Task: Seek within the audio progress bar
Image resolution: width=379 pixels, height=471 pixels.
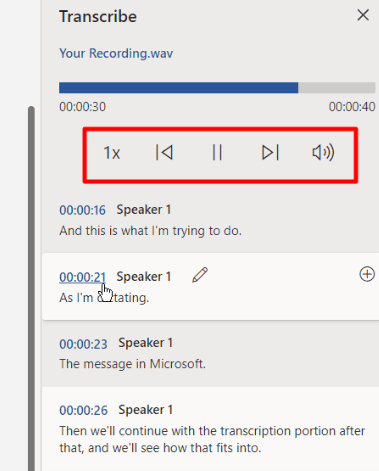Action: pos(217,88)
